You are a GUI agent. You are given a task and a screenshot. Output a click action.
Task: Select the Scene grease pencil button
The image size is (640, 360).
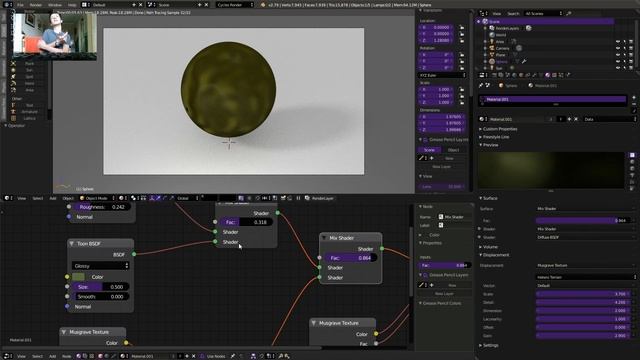[429, 150]
